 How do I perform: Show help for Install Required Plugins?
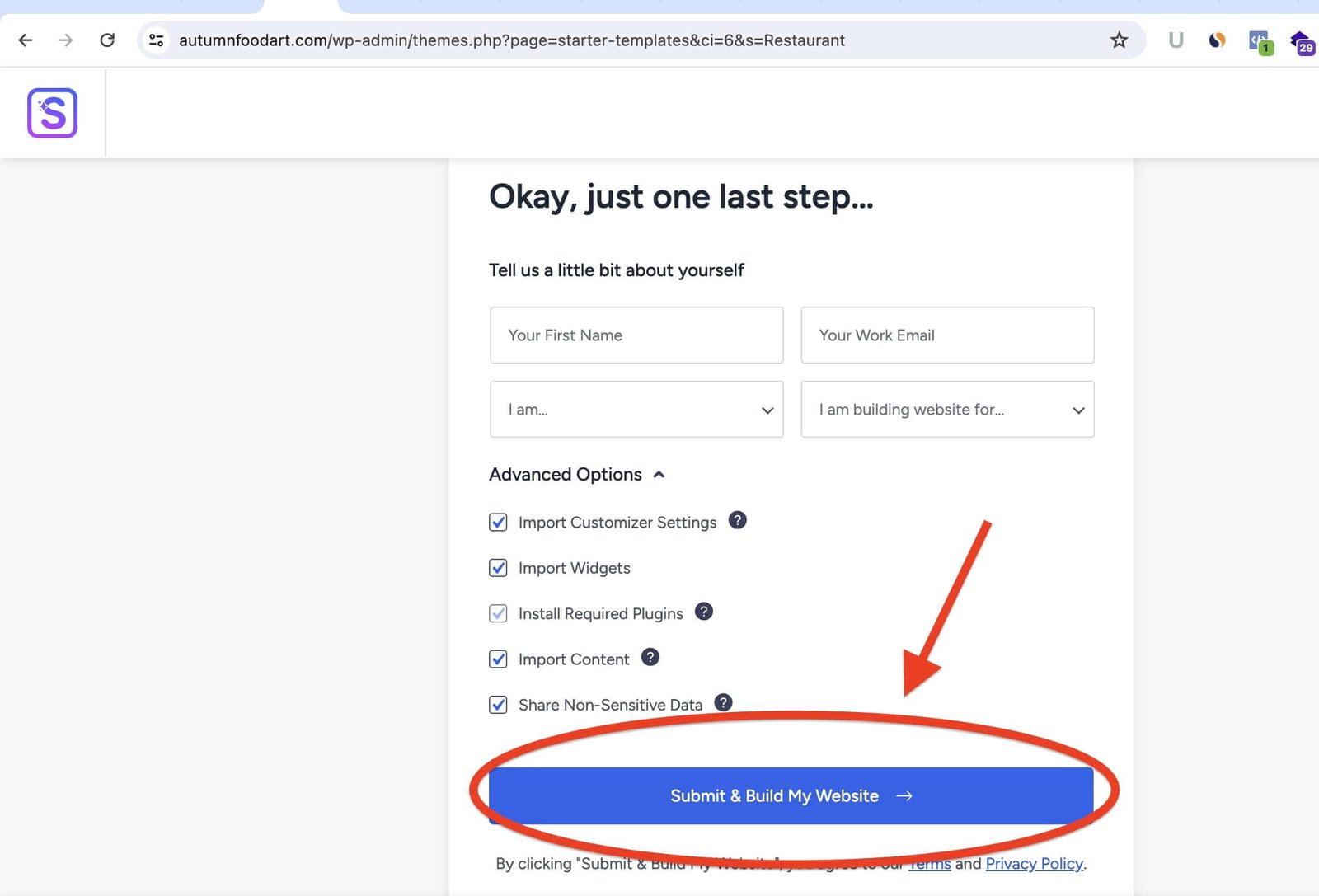(x=704, y=612)
